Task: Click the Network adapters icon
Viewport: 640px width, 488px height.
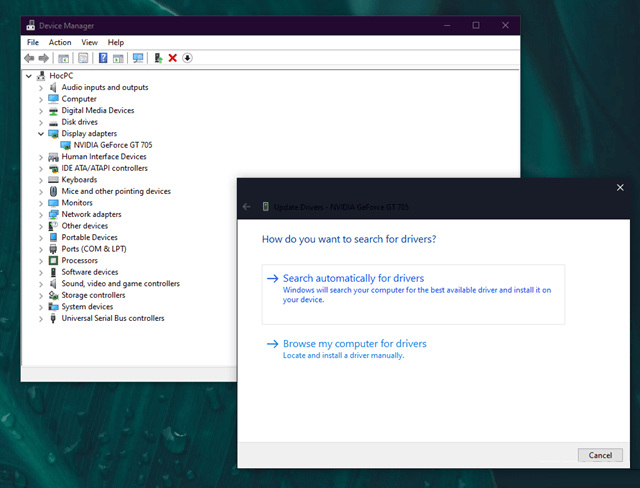Action: [x=53, y=215]
